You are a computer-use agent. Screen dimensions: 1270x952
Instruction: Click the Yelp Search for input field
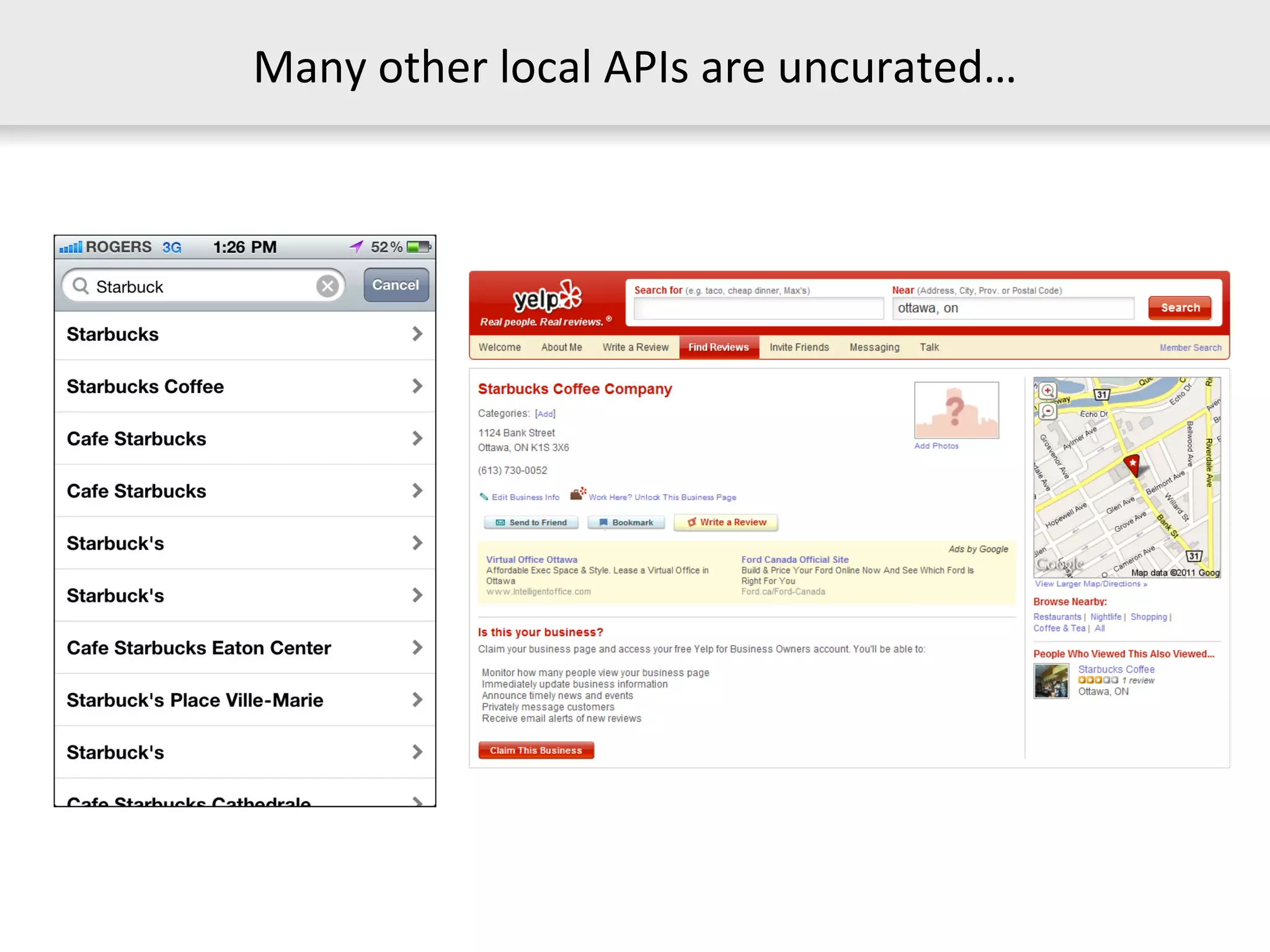(x=758, y=308)
